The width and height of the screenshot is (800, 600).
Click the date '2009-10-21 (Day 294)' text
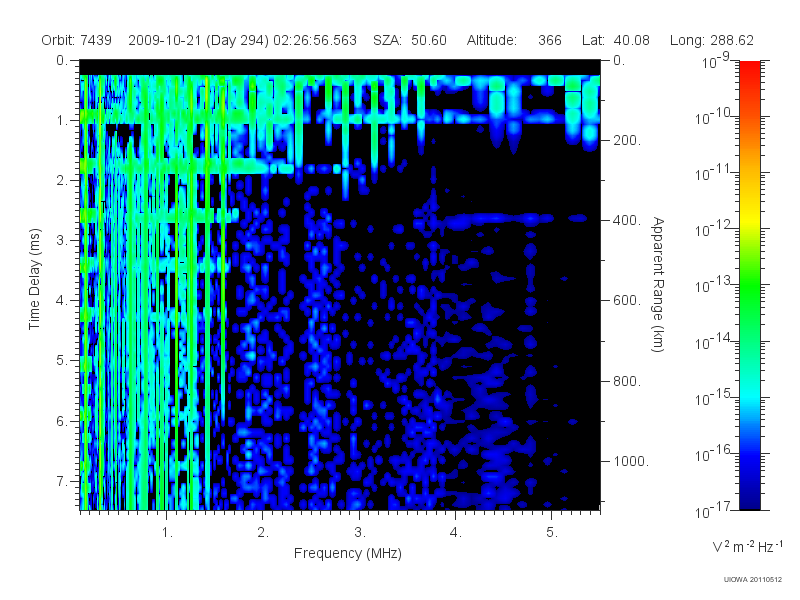point(198,40)
